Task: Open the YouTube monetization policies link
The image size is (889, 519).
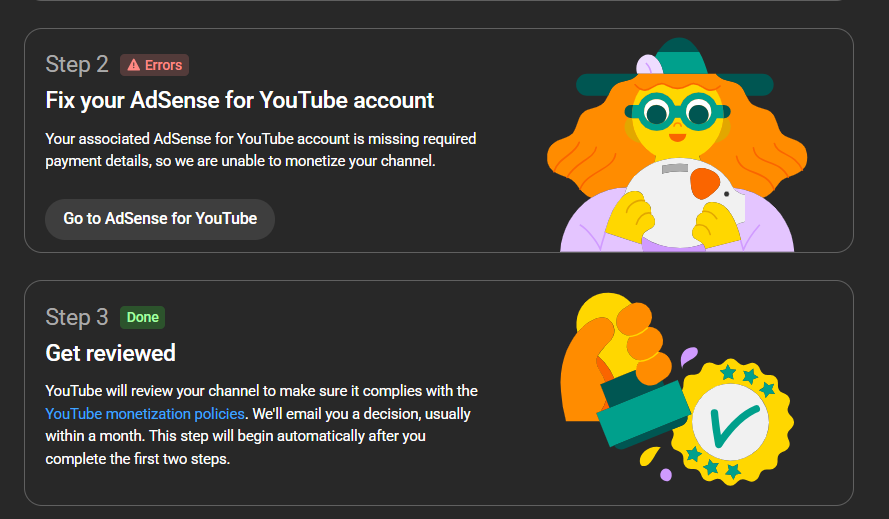Action: point(145,413)
